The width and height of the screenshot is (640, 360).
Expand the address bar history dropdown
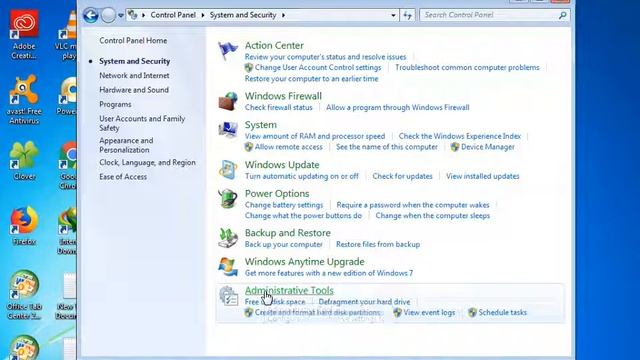393,16
